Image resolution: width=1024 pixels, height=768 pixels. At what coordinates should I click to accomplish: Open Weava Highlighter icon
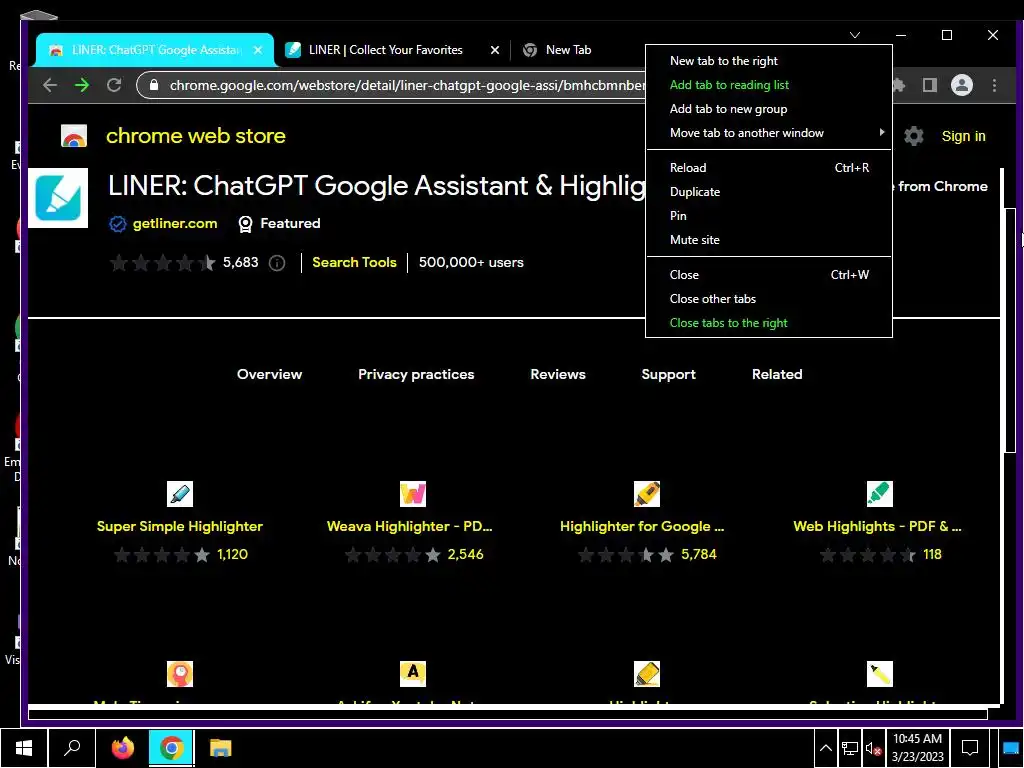pos(413,494)
